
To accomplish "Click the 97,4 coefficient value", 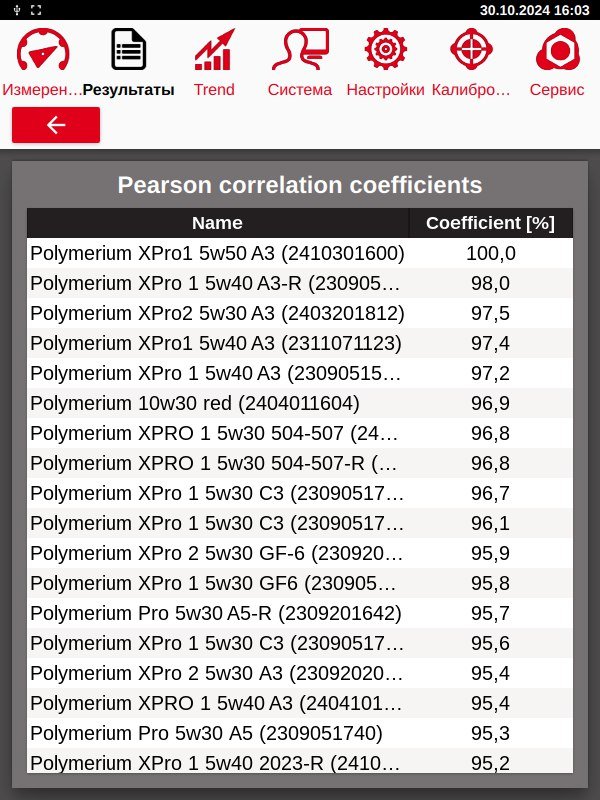I will tap(491, 343).
